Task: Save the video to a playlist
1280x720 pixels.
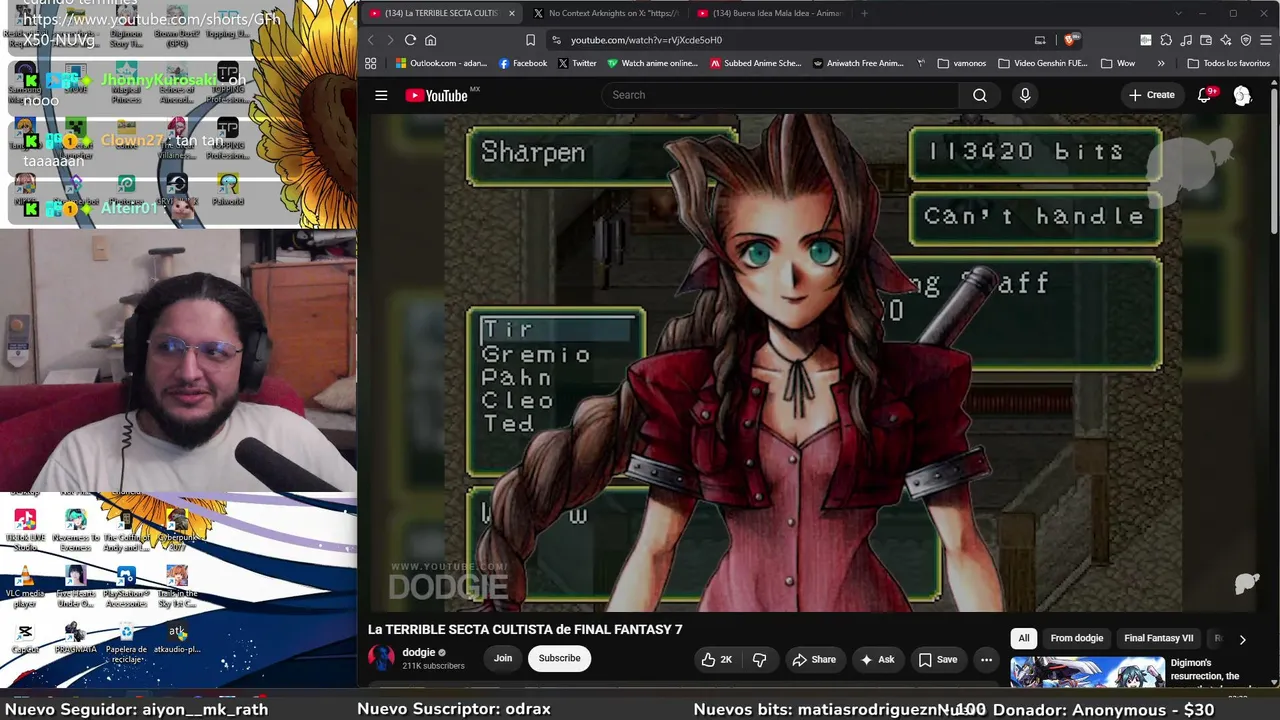Action: (938, 659)
